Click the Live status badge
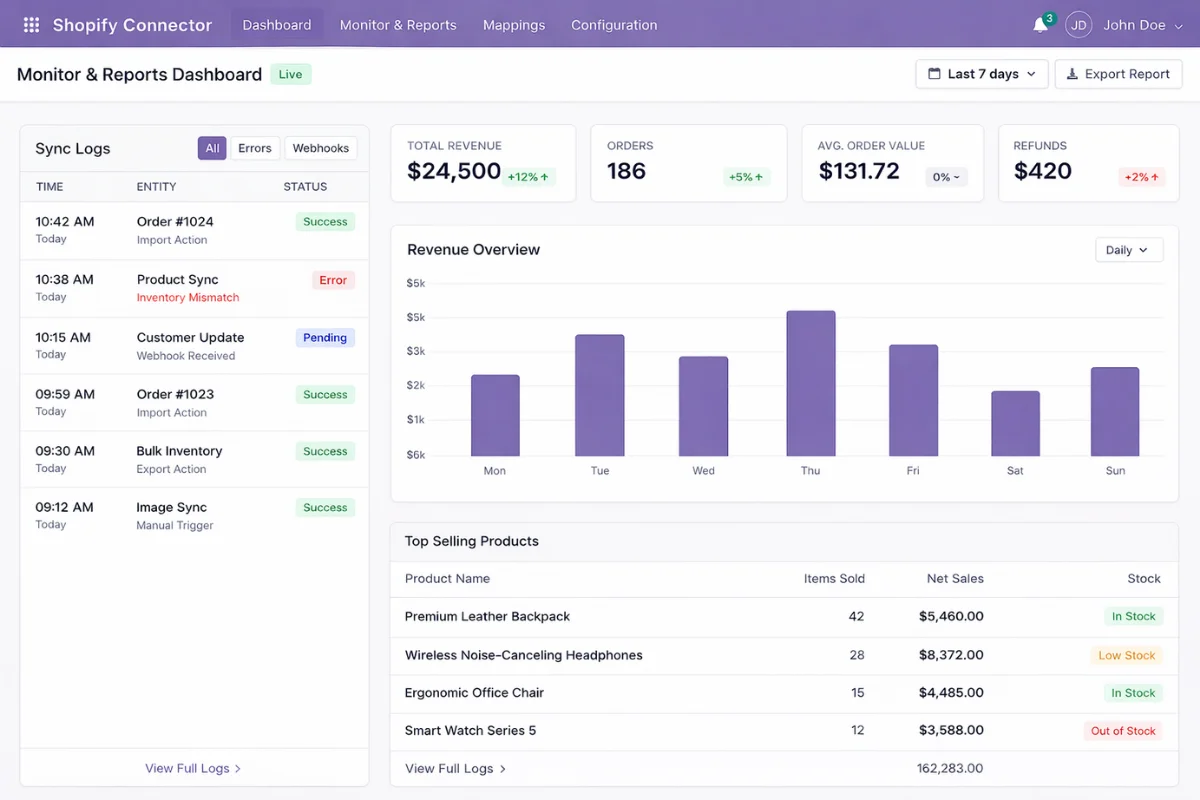 coord(290,74)
